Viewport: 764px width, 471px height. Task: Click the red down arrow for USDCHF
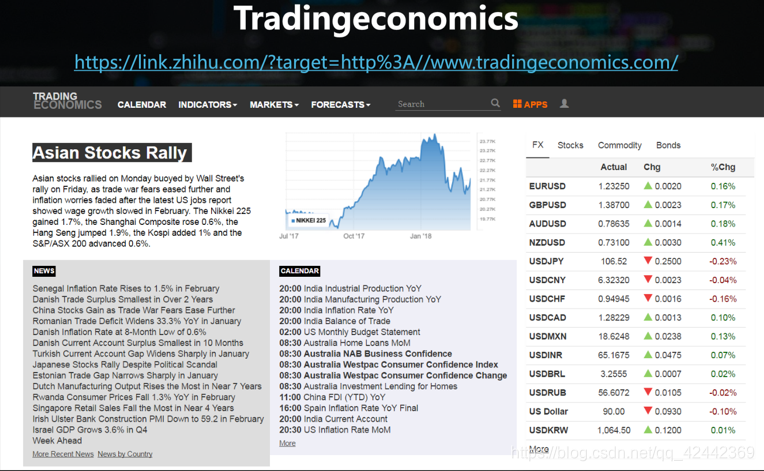coord(648,298)
